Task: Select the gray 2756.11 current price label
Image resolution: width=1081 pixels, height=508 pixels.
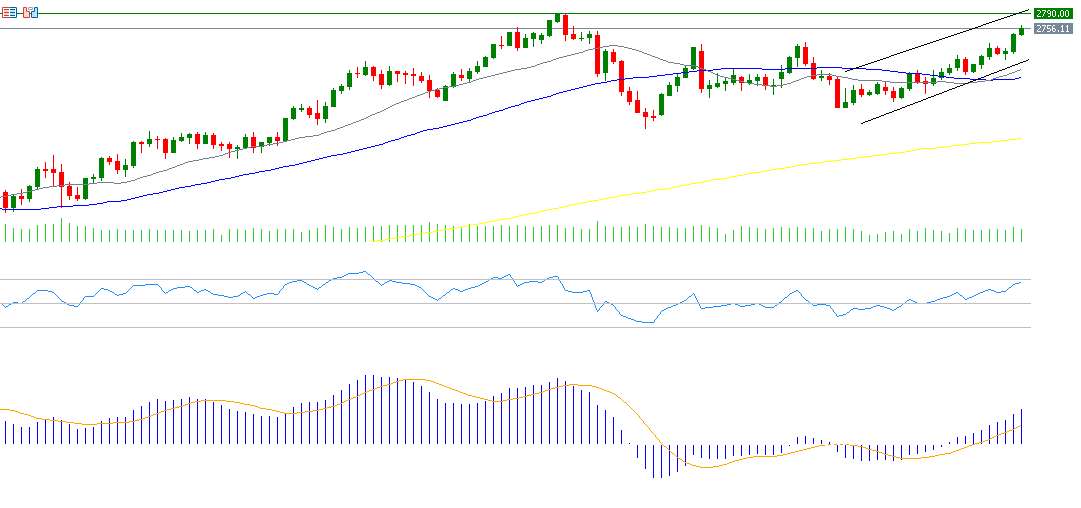Action: 1053,29
